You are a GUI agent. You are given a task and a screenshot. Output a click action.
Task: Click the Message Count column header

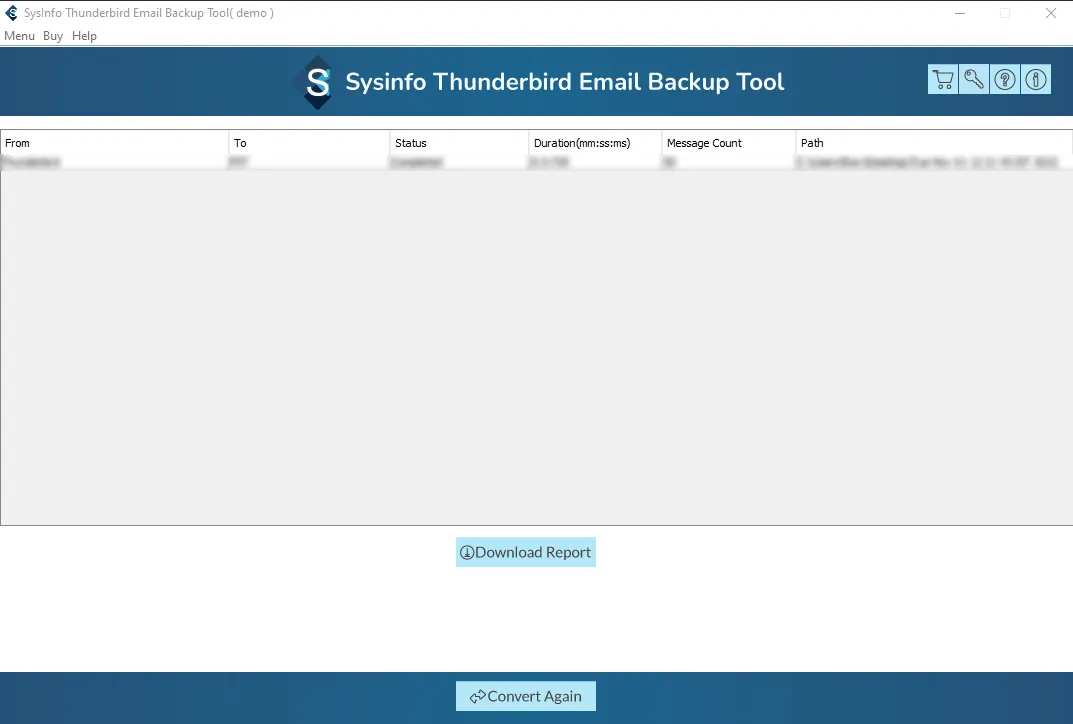pos(729,143)
